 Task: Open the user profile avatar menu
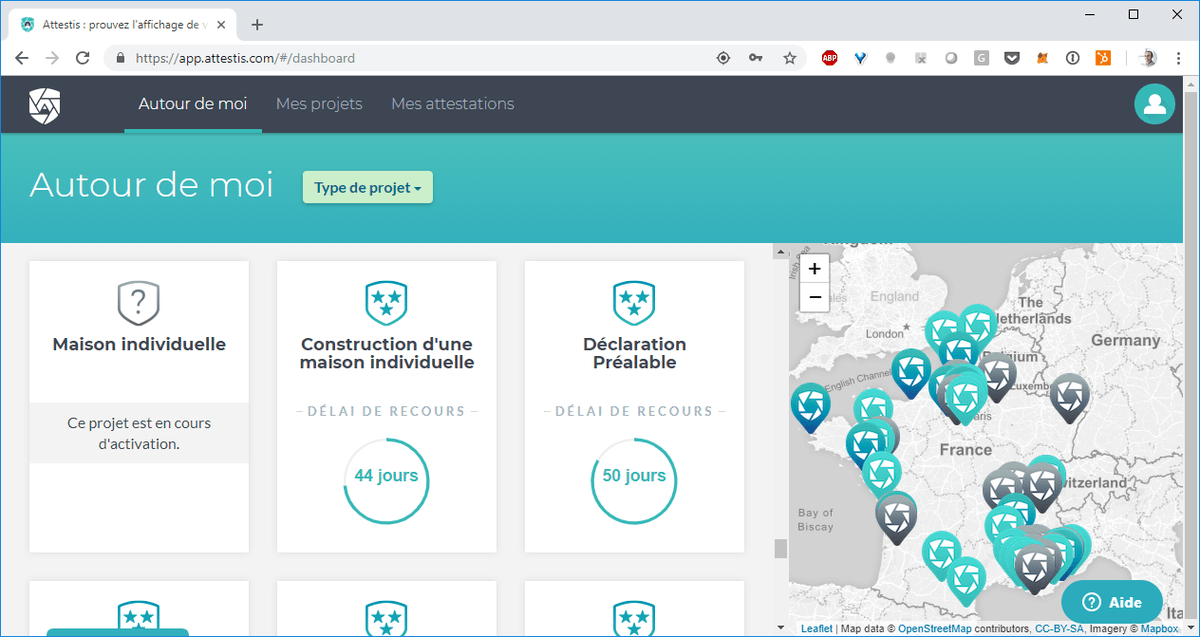tap(1154, 104)
